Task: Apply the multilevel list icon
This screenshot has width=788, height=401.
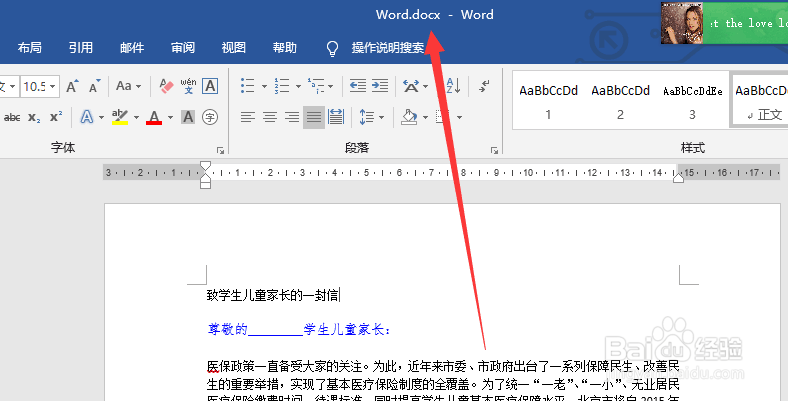Action: 316,86
